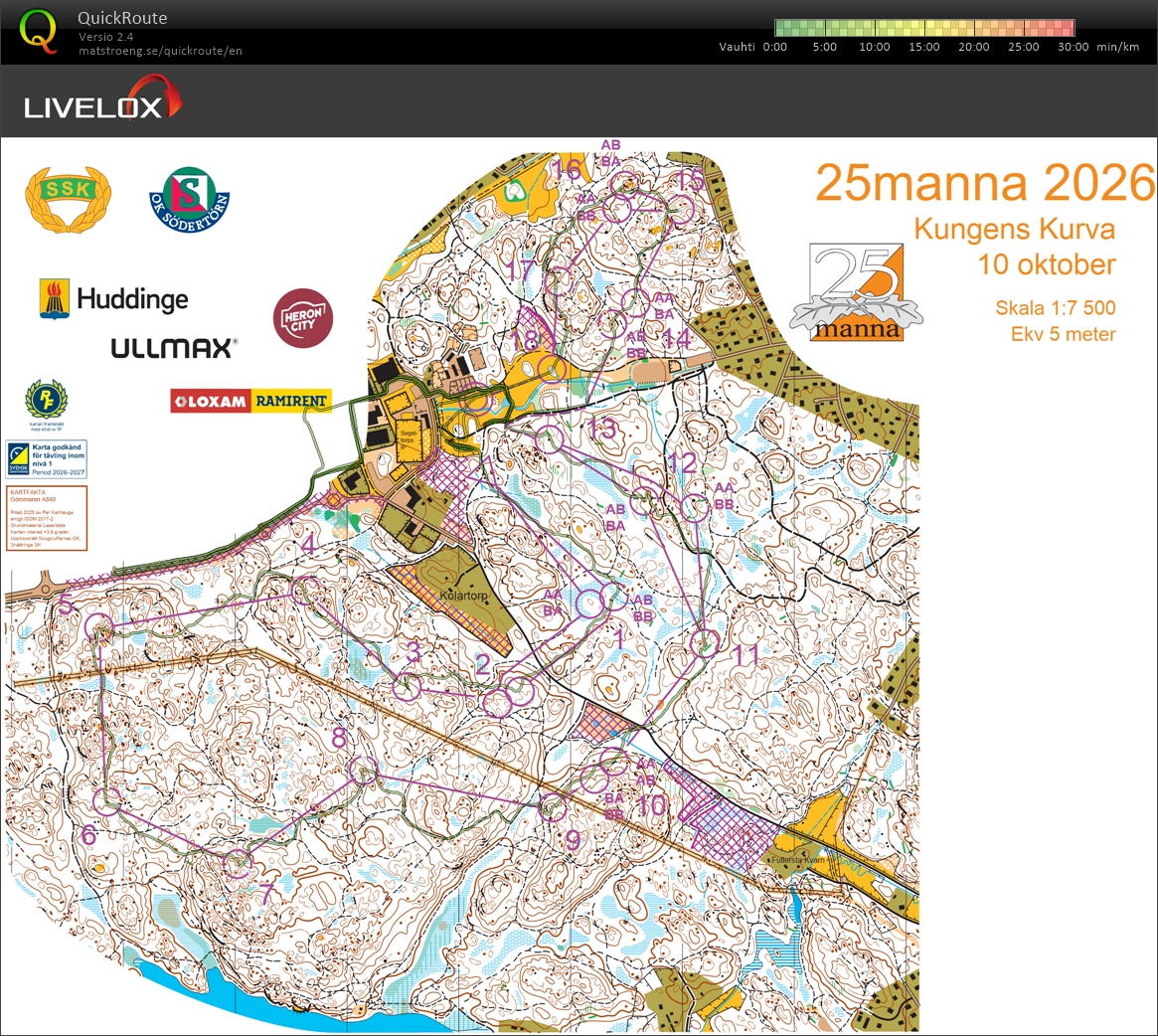Image resolution: width=1158 pixels, height=1036 pixels.
Task: Click the '15:00' pace scale label
Action: click(923, 47)
